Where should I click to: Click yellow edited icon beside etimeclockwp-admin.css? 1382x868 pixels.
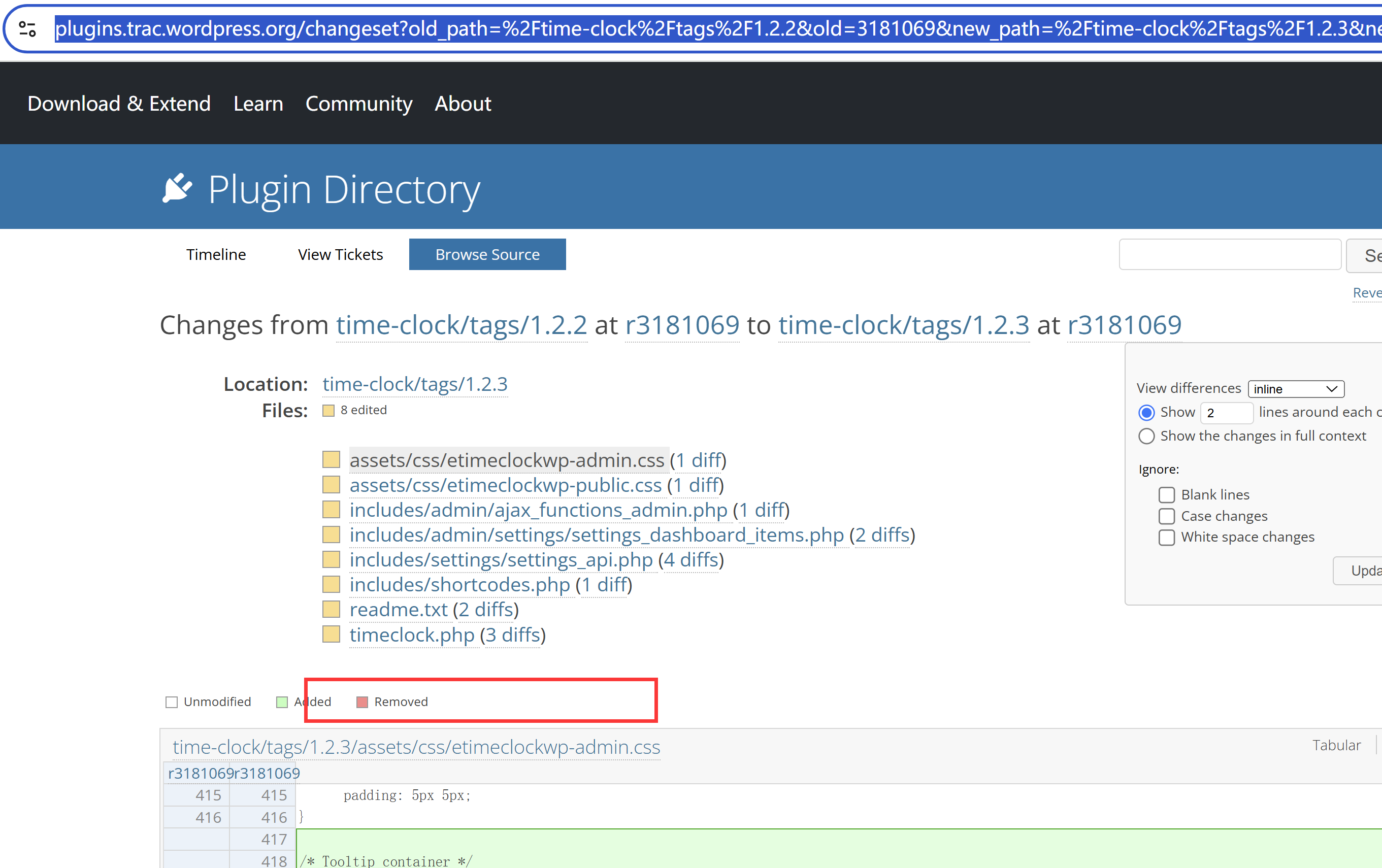click(331, 459)
